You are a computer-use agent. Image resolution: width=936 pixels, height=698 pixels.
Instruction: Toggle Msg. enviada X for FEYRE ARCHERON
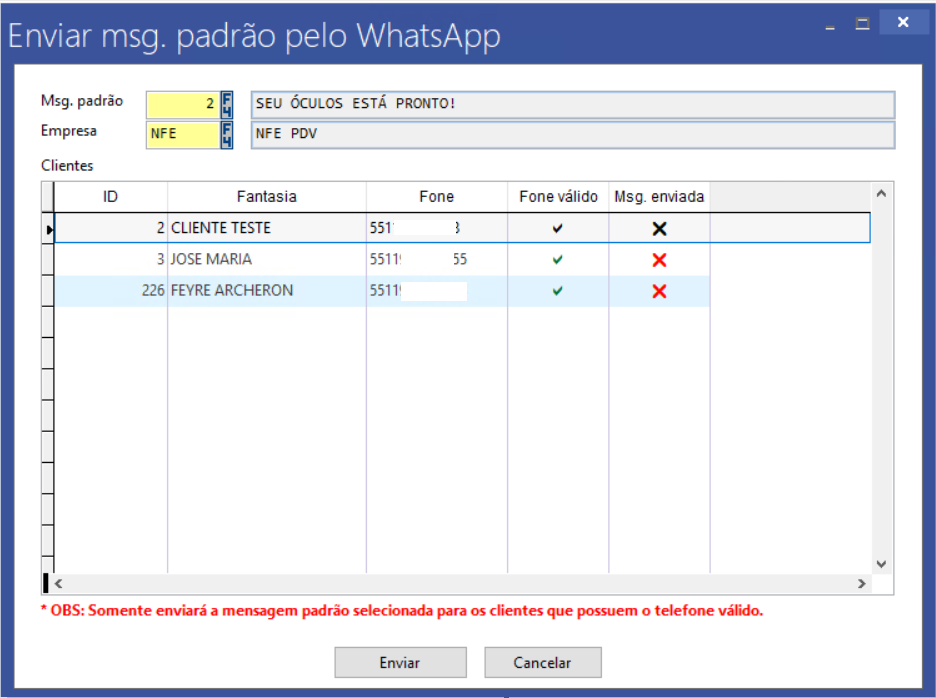pos(659,291)
